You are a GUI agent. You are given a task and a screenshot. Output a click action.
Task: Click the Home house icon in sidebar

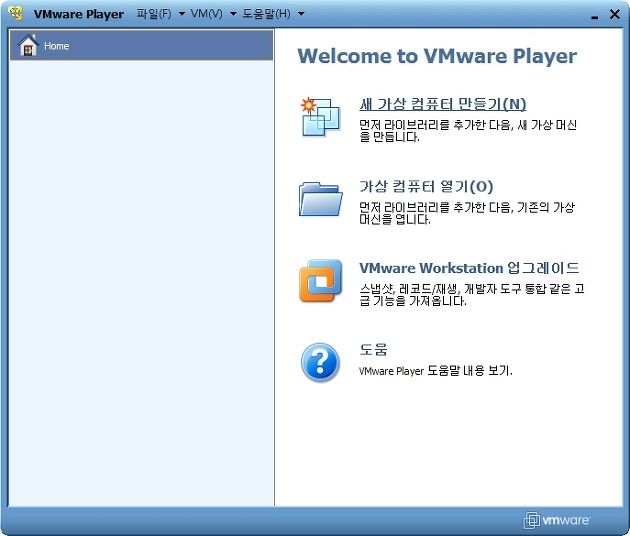point(28,45)
